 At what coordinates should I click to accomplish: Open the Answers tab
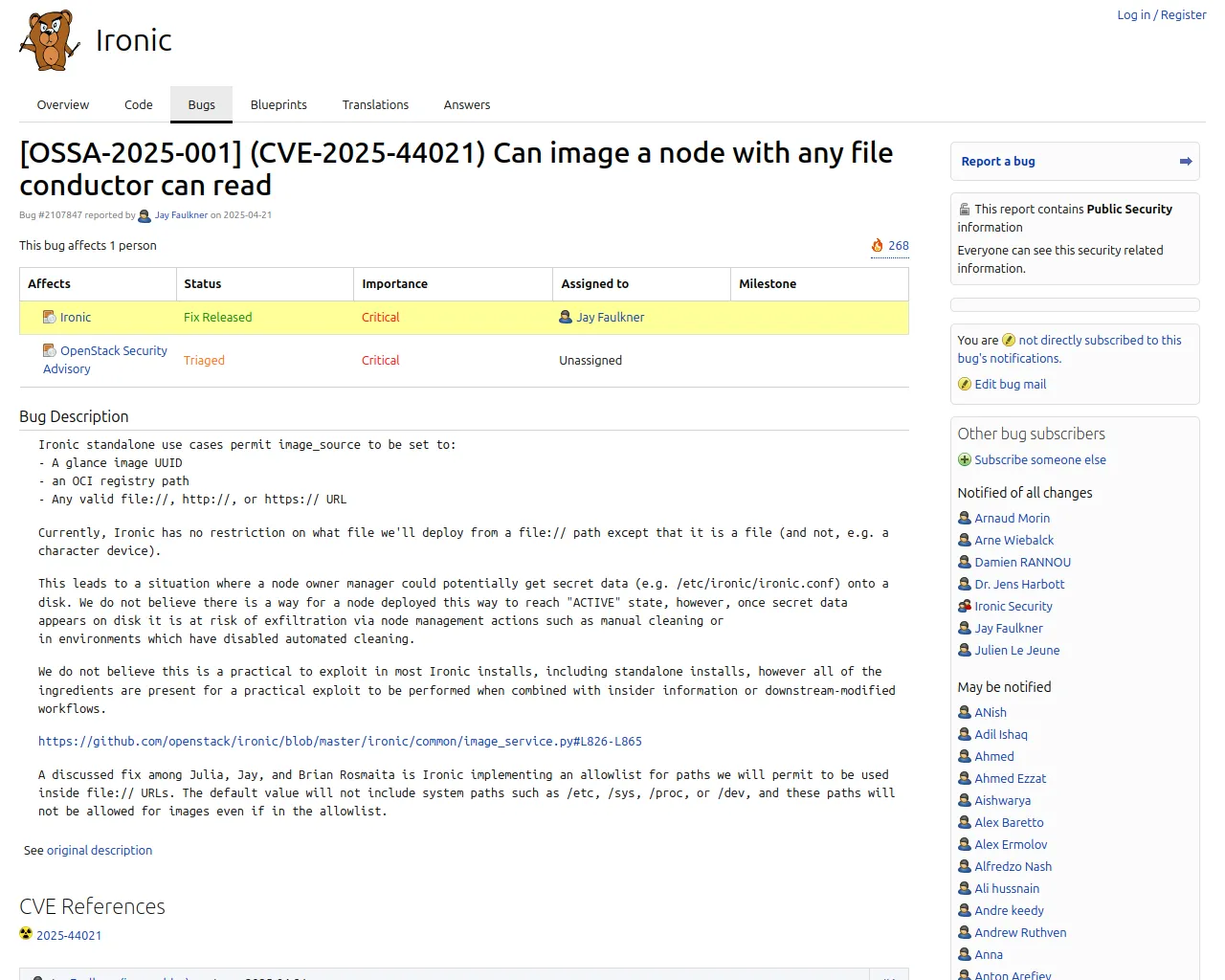click(x=467, y=105)
